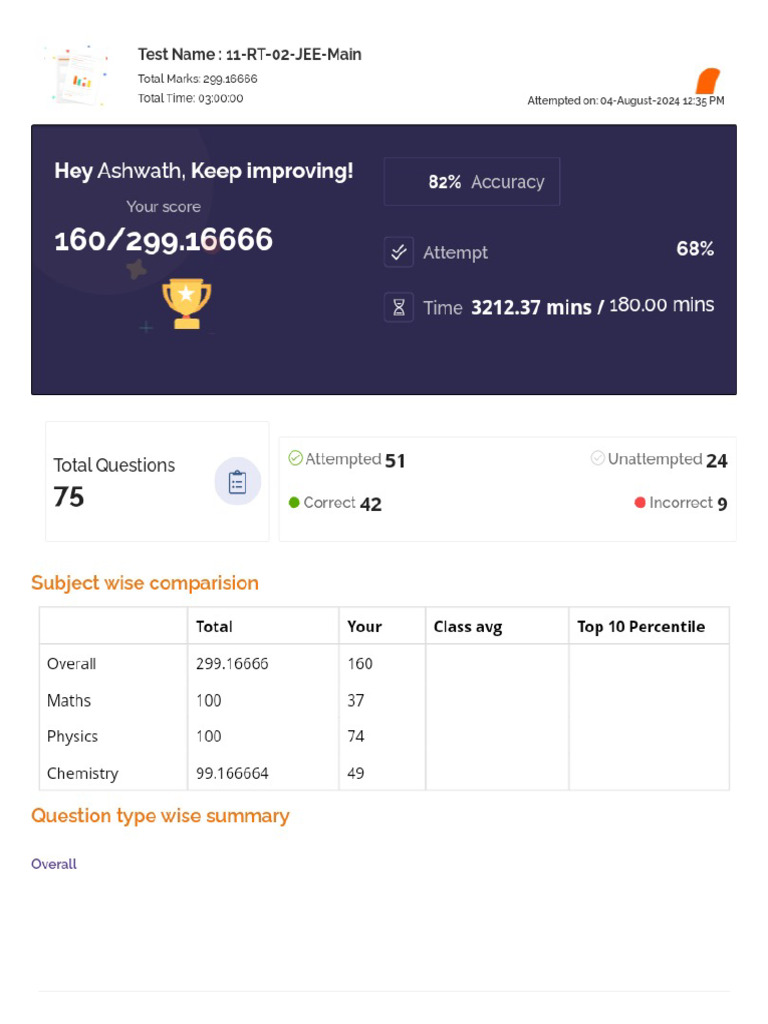Image resolution: width=768 pixels, height=1024 pixels.
Task: Click the Question type wise summary heading
Action: click(160, 816)
